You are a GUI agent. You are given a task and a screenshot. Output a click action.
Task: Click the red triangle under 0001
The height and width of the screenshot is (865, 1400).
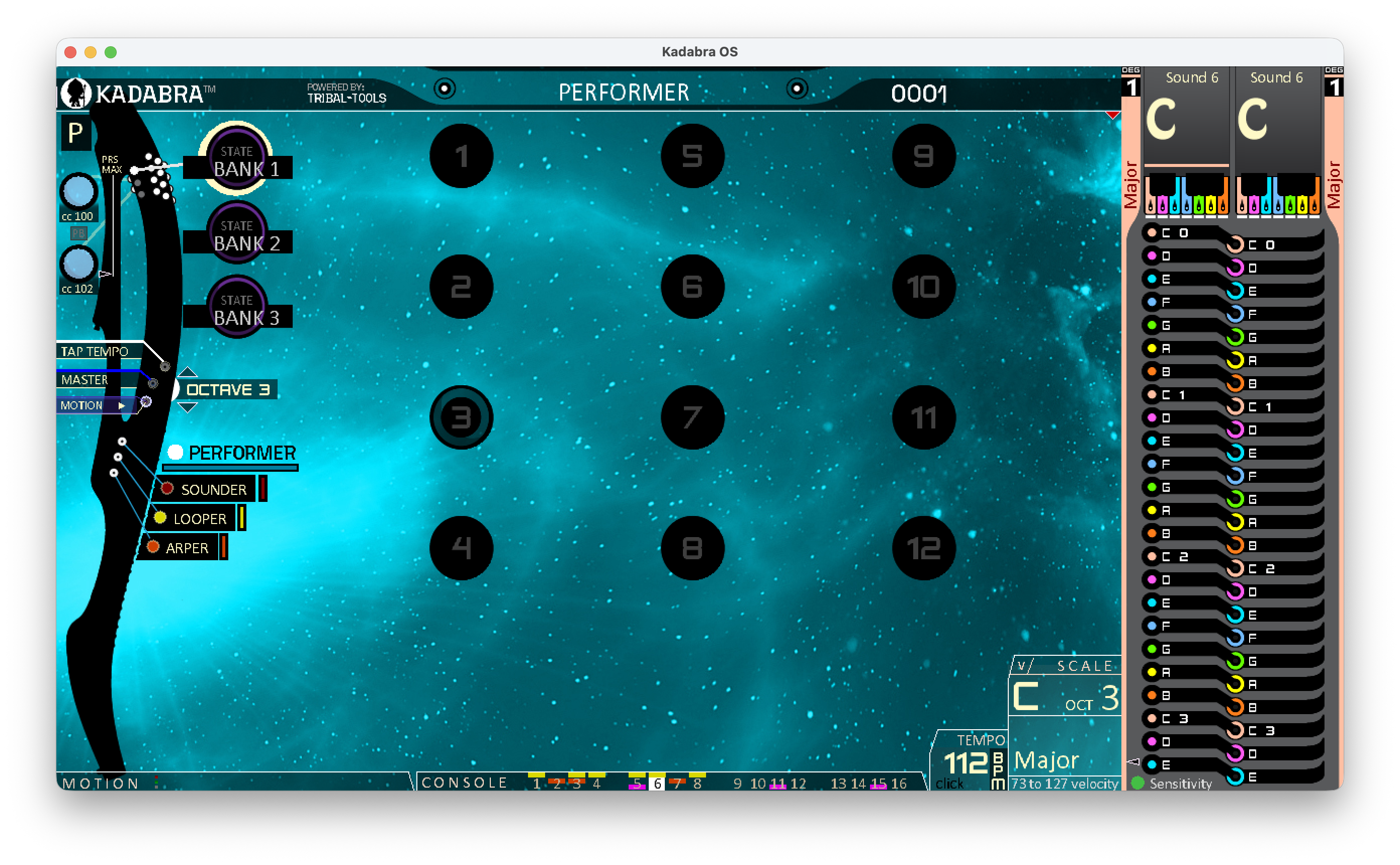click(x=1112, y=116)
